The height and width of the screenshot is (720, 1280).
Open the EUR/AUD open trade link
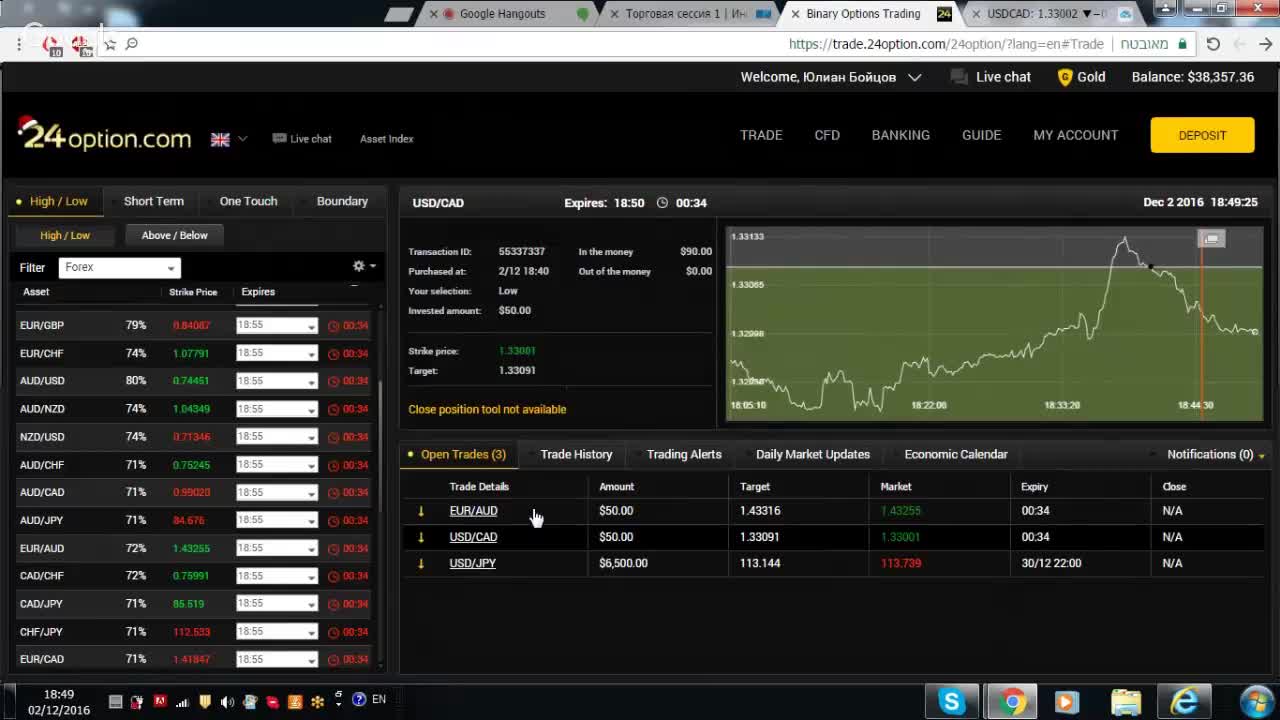[x=473, y=511]
